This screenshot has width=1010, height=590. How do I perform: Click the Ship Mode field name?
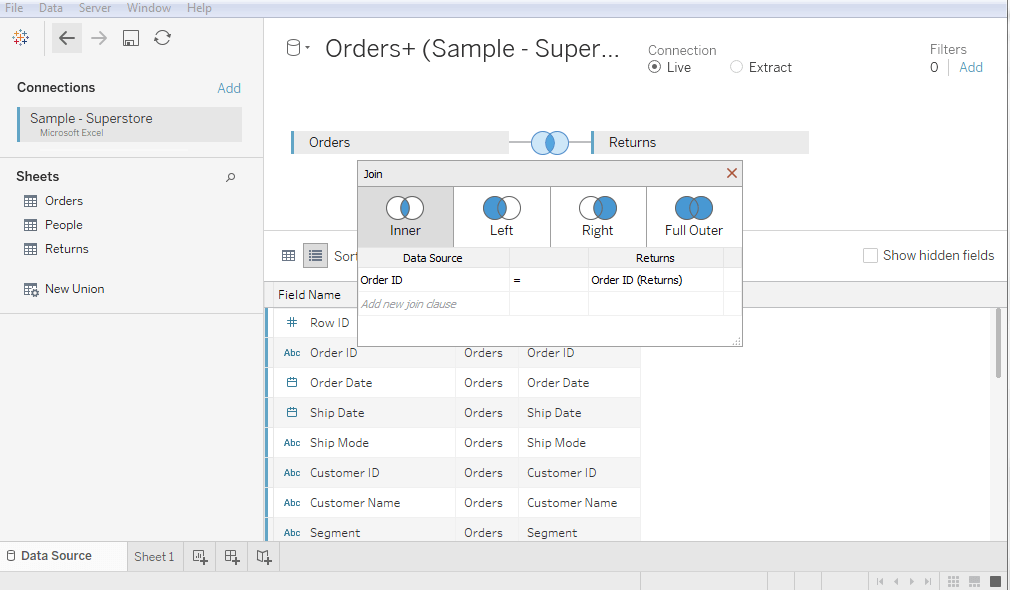tap(339, 443)
